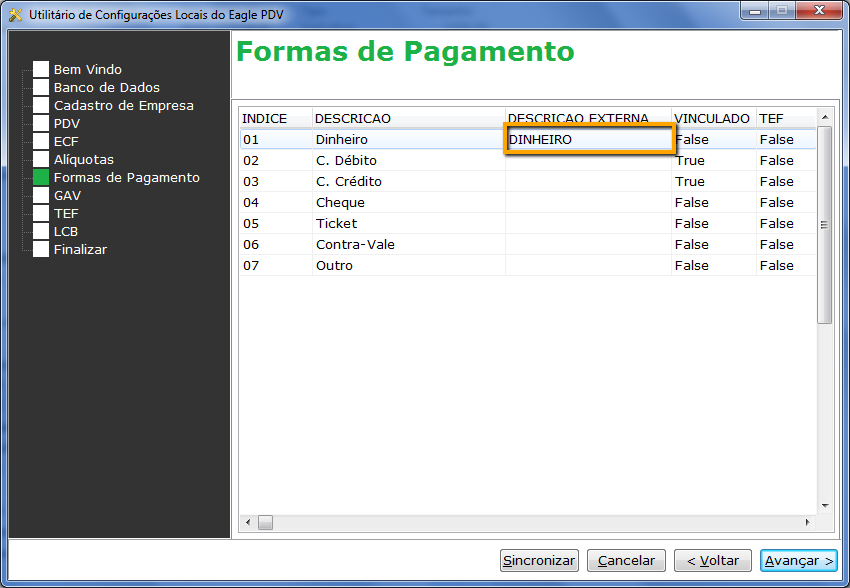Click the vertical scrollbar up arrow

tap(825, 117)
